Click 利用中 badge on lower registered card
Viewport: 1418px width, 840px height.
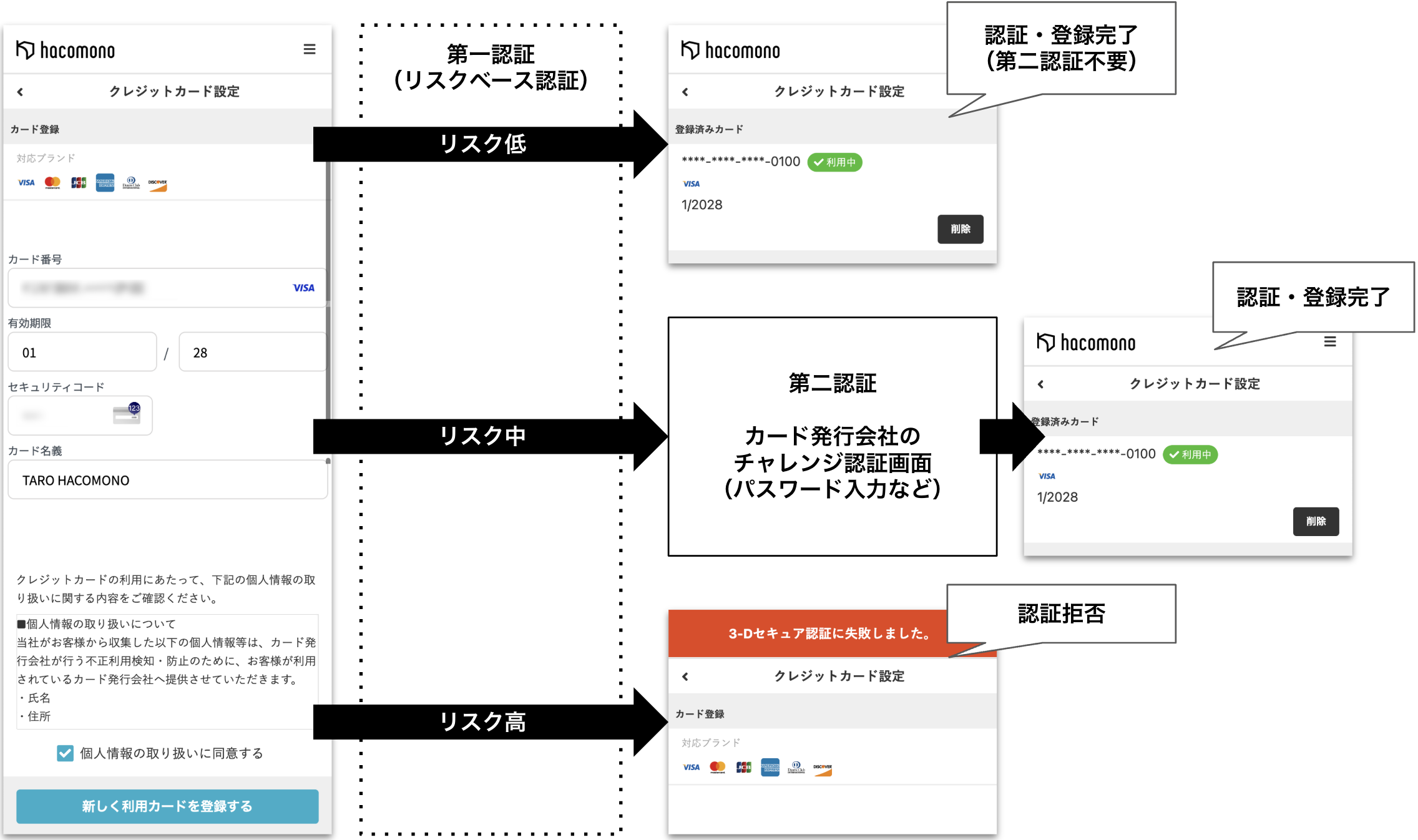1190,454
